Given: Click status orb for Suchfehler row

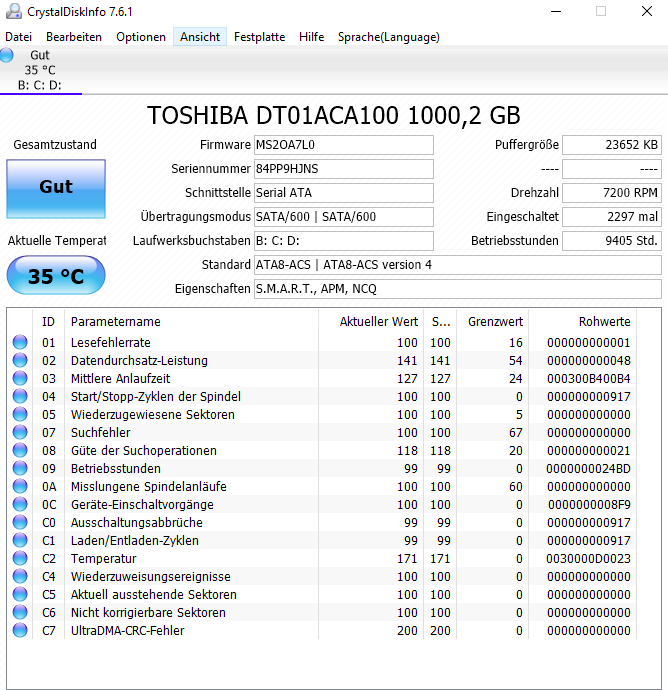Looking at the screenshot, I should tap(20, 432).
